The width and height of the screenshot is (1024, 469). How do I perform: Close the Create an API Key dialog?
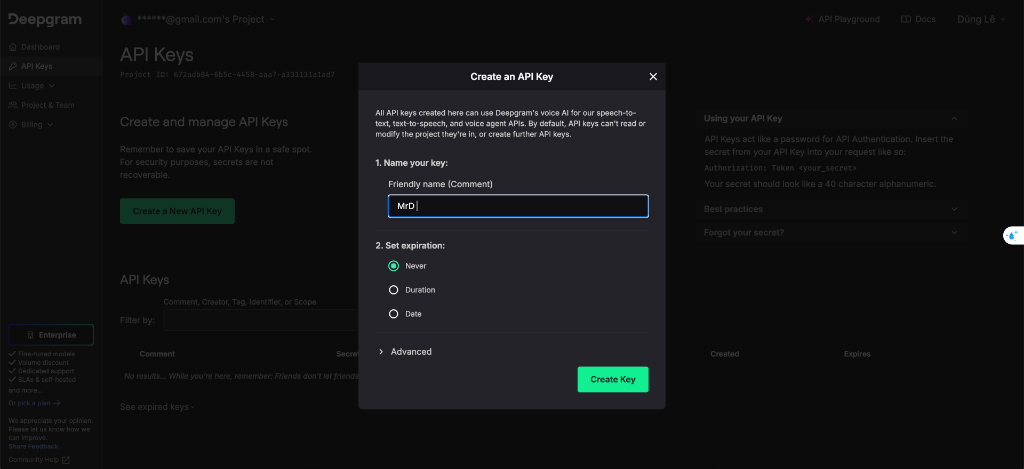(x=653, y=76)
